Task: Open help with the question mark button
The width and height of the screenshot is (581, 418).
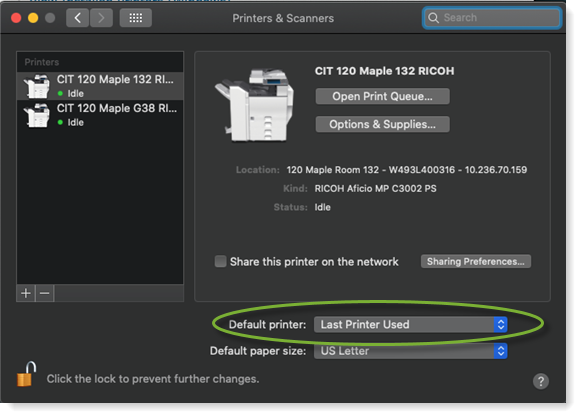Action: point(541,381)
